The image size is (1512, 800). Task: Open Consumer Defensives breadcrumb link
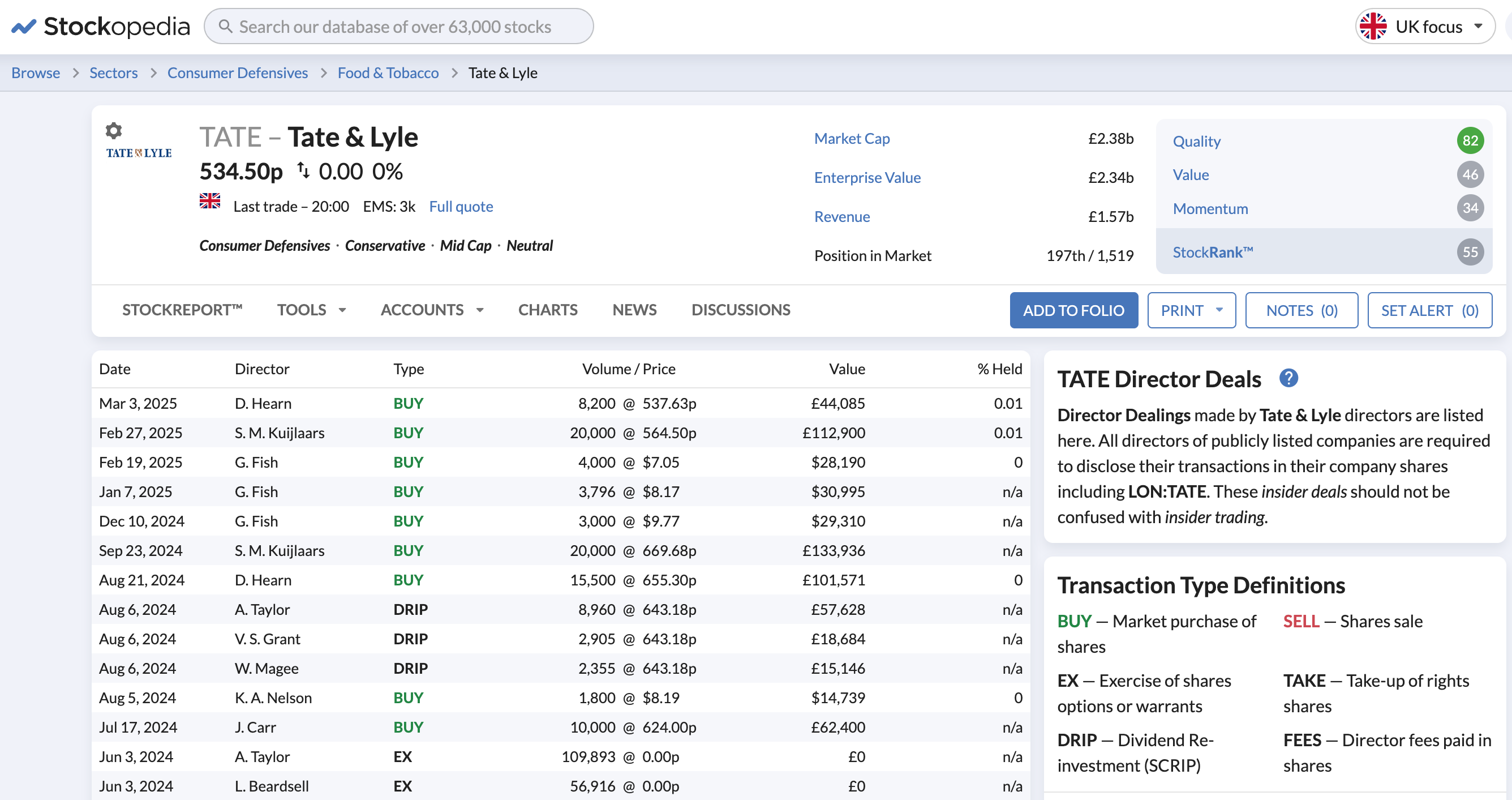(x=237, y=73)
